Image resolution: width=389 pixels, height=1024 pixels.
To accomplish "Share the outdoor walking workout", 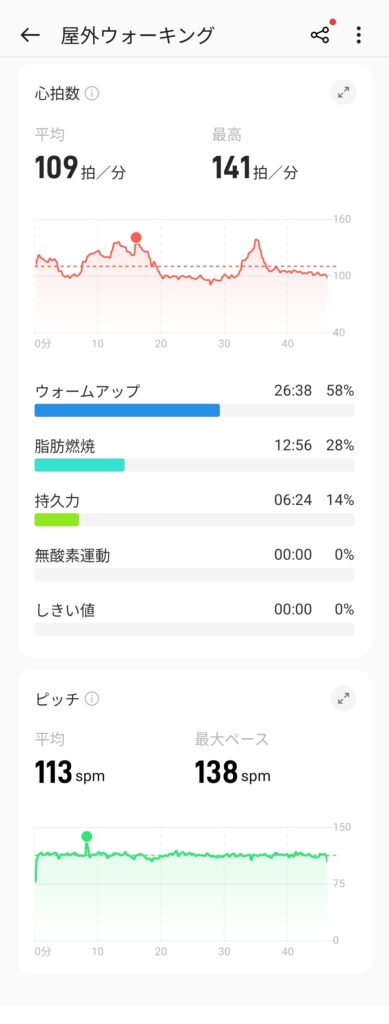I will pos(320,35).
